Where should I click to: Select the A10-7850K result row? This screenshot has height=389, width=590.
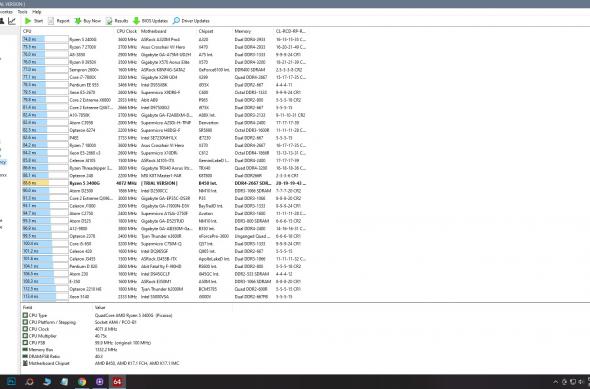coord(164,115)
